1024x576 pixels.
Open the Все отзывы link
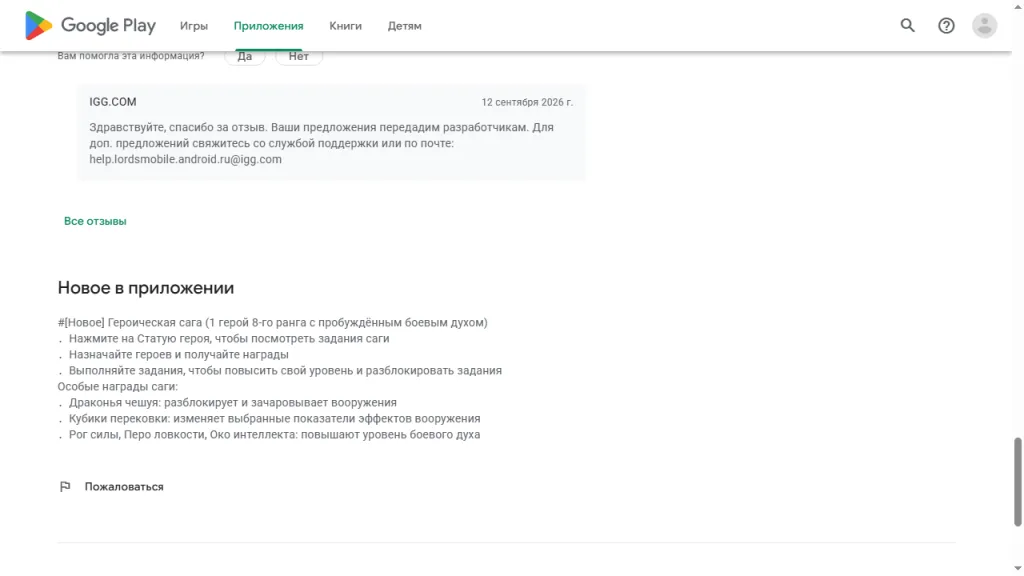coord(95,221)
